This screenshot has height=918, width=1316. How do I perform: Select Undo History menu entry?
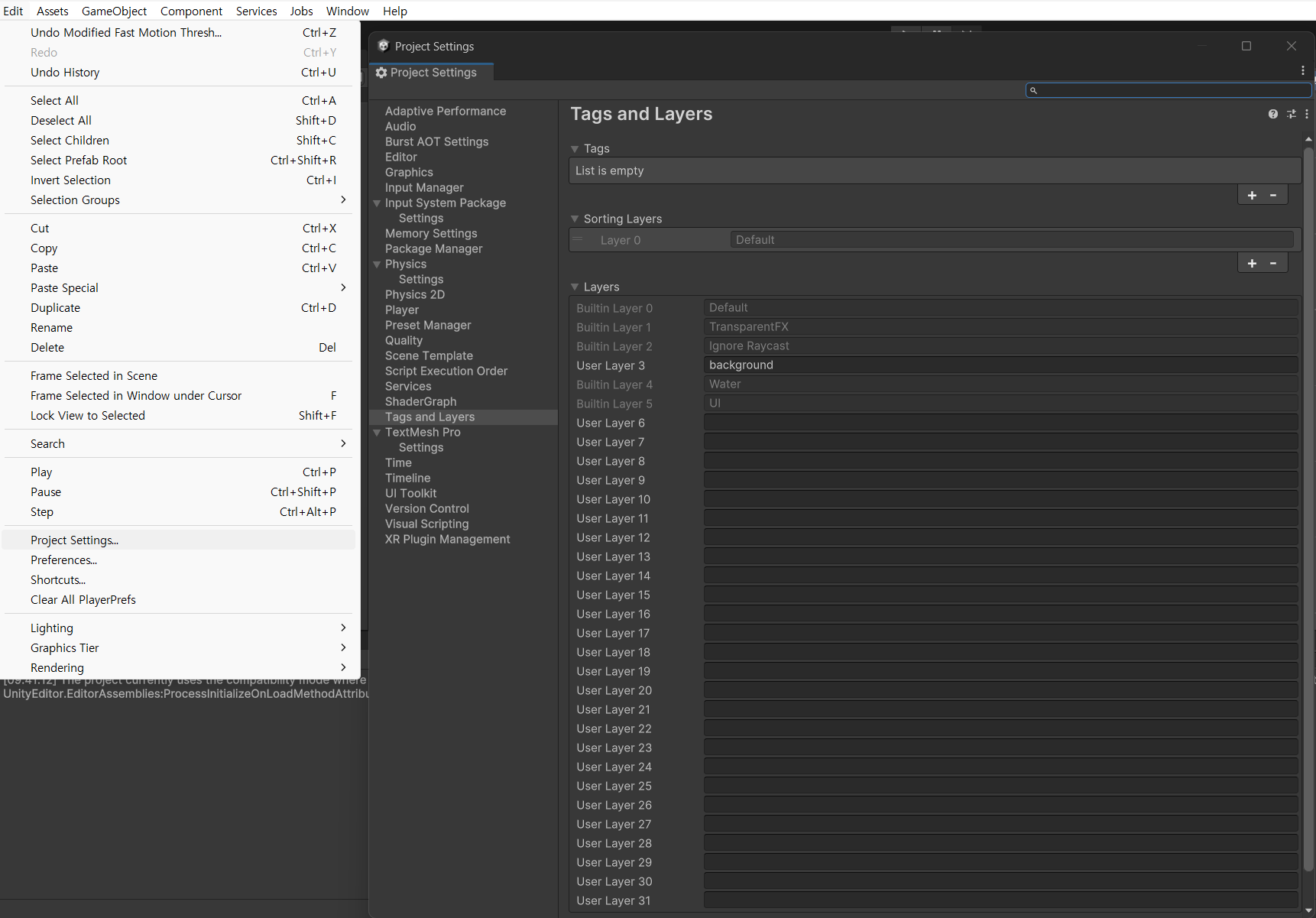pos(180,73)
